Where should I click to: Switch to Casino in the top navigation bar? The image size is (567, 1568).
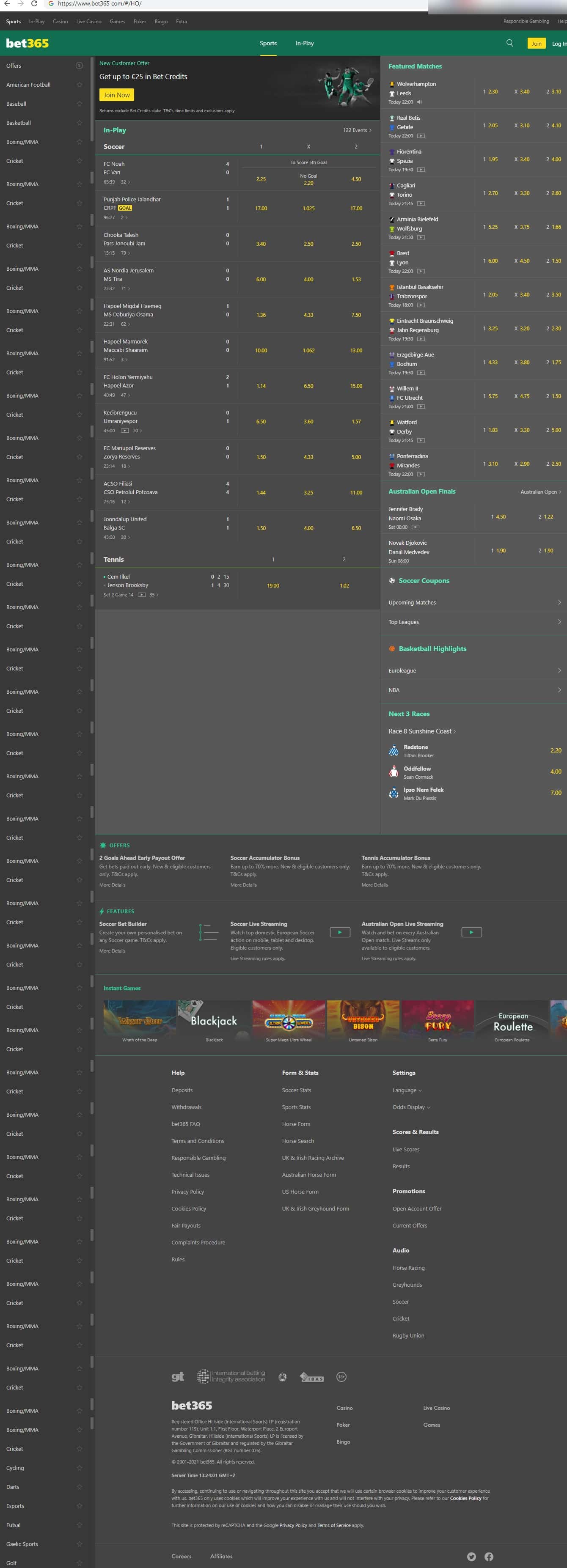point(60,21)
